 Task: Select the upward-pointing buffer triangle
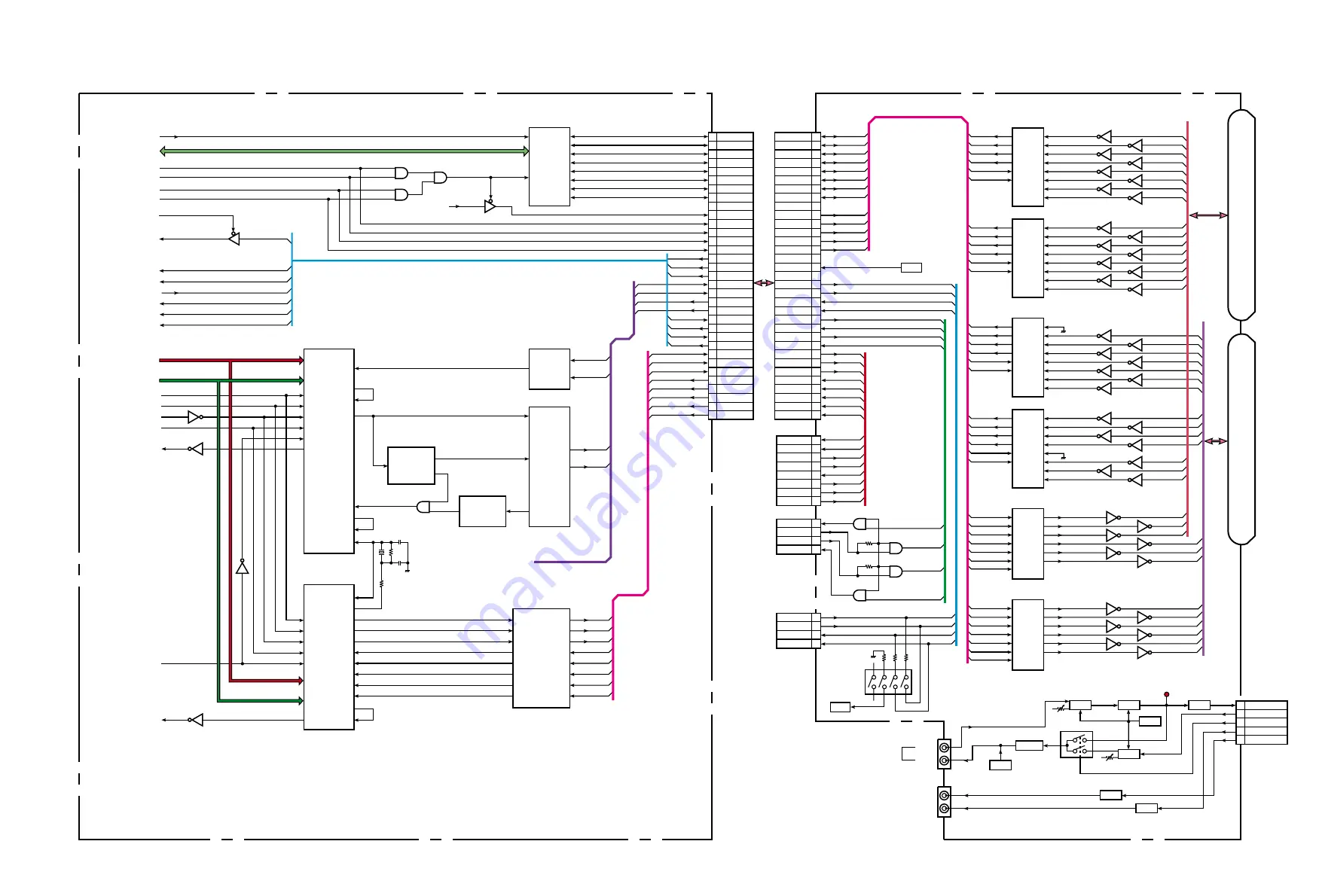(242, 566)
